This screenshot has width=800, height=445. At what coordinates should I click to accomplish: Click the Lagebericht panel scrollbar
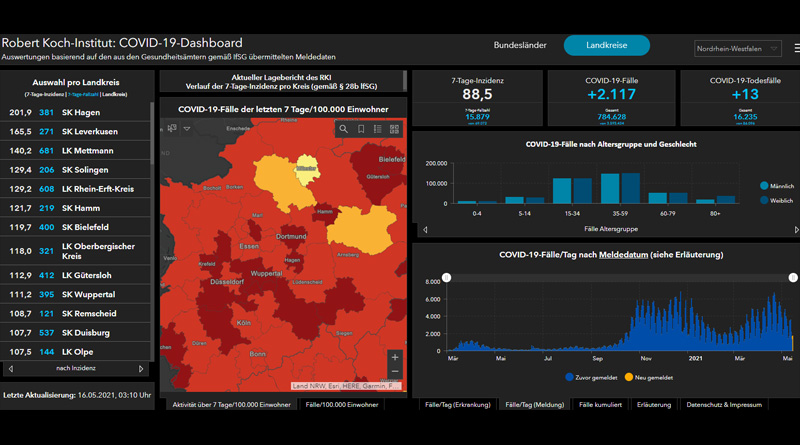click(x=405, y=80)
